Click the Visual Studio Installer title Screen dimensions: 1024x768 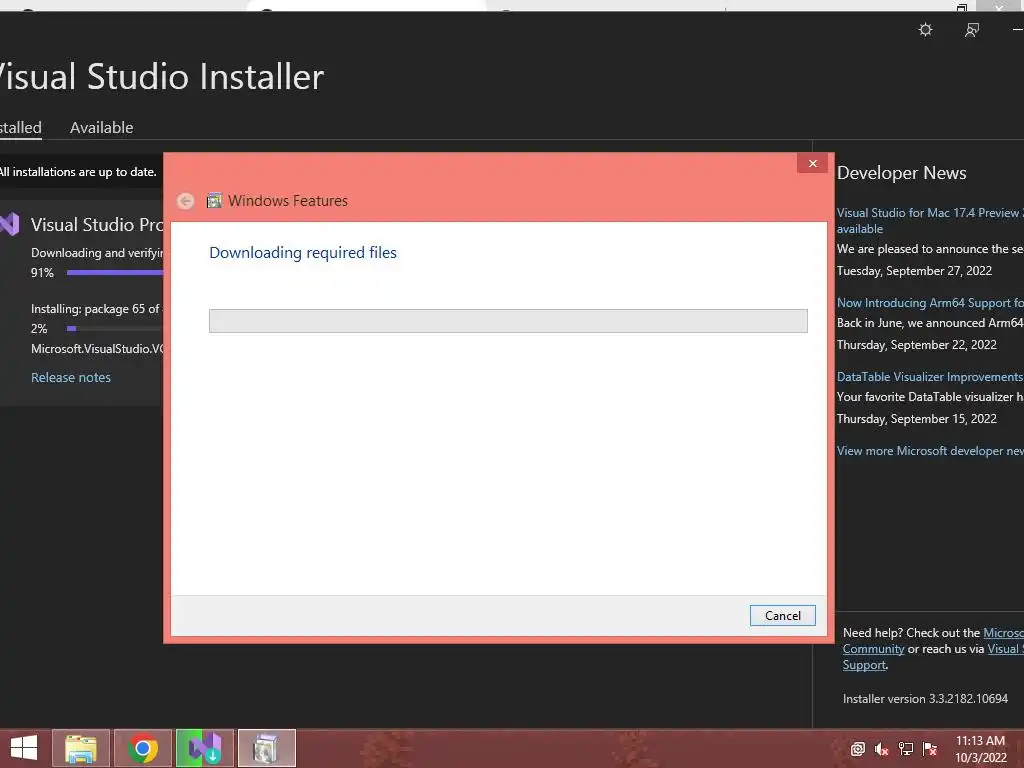pyautogui.click(x=161, y=76)
